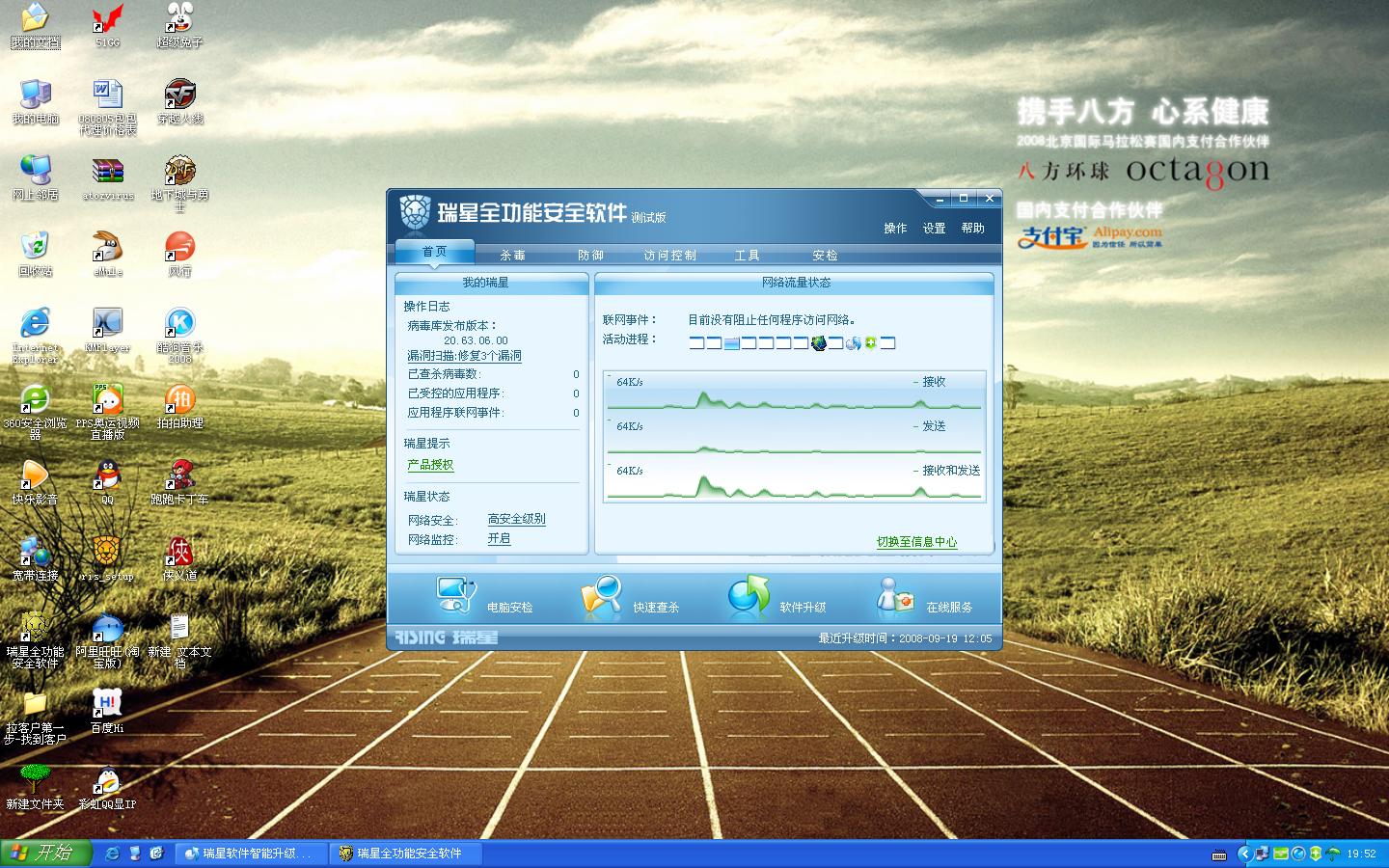Select the 快乐影音 desktop shortcut
The image size is (1389, 868).
point(35,483)
